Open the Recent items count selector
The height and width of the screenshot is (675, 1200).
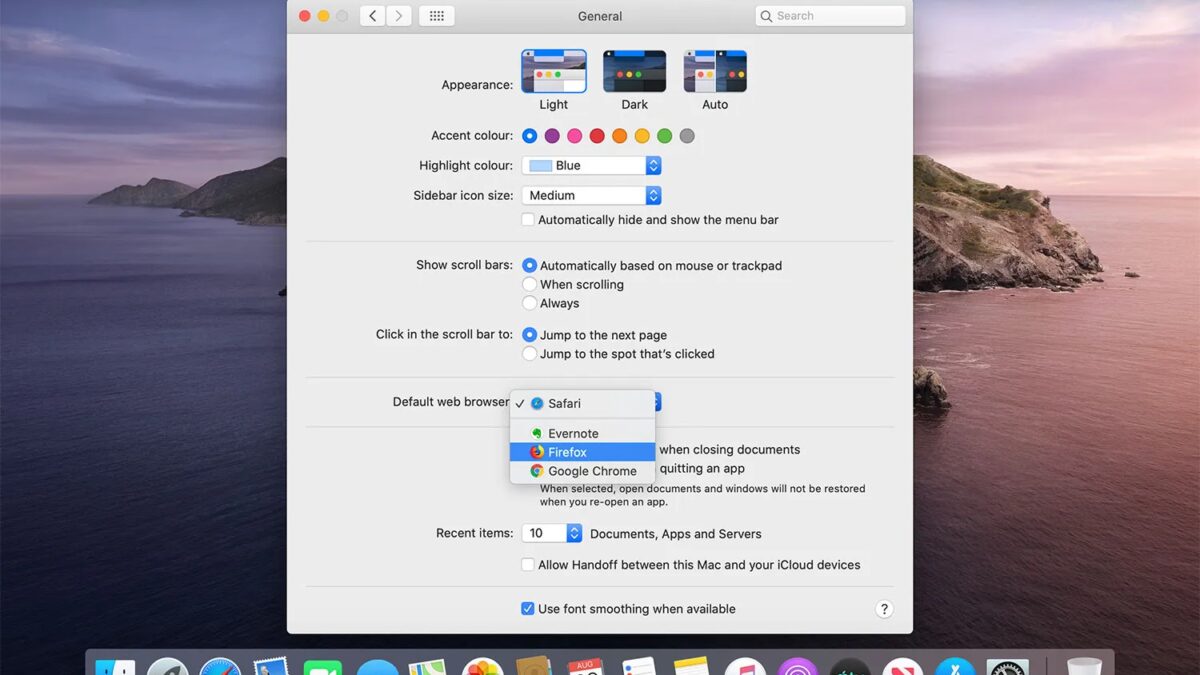[x=550, y=533]
